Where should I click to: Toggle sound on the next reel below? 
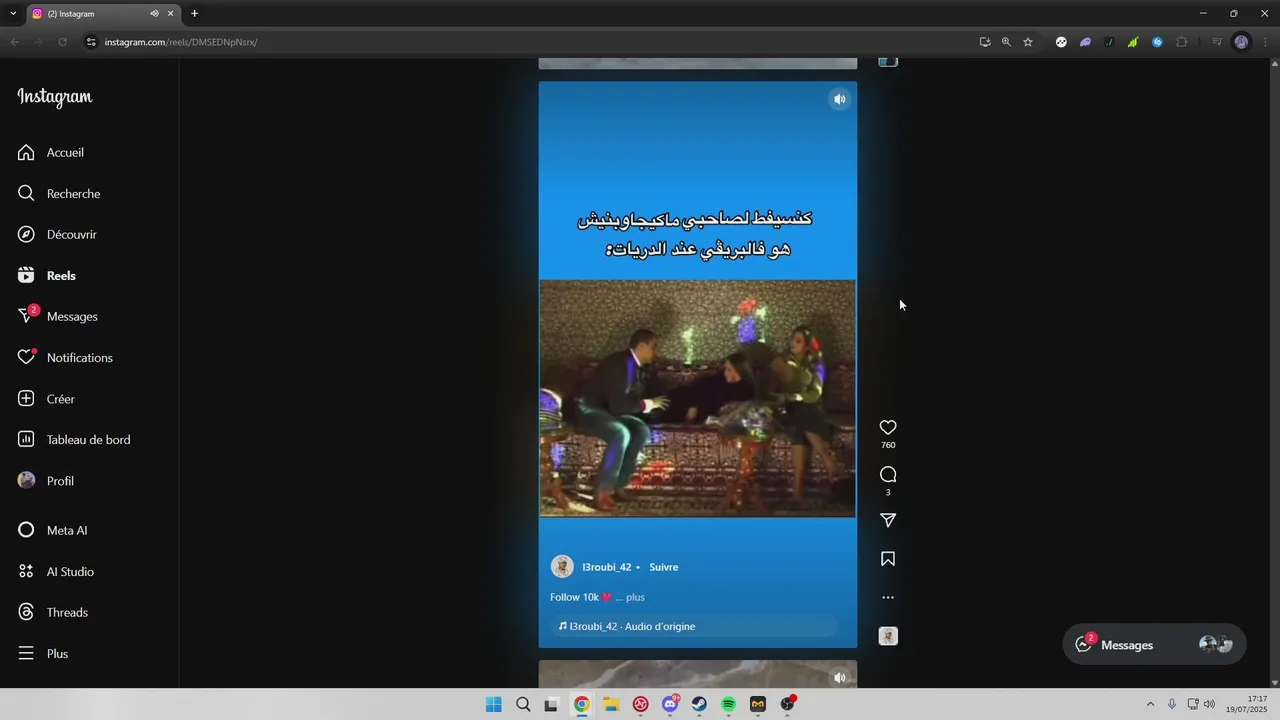pos(840,678)
